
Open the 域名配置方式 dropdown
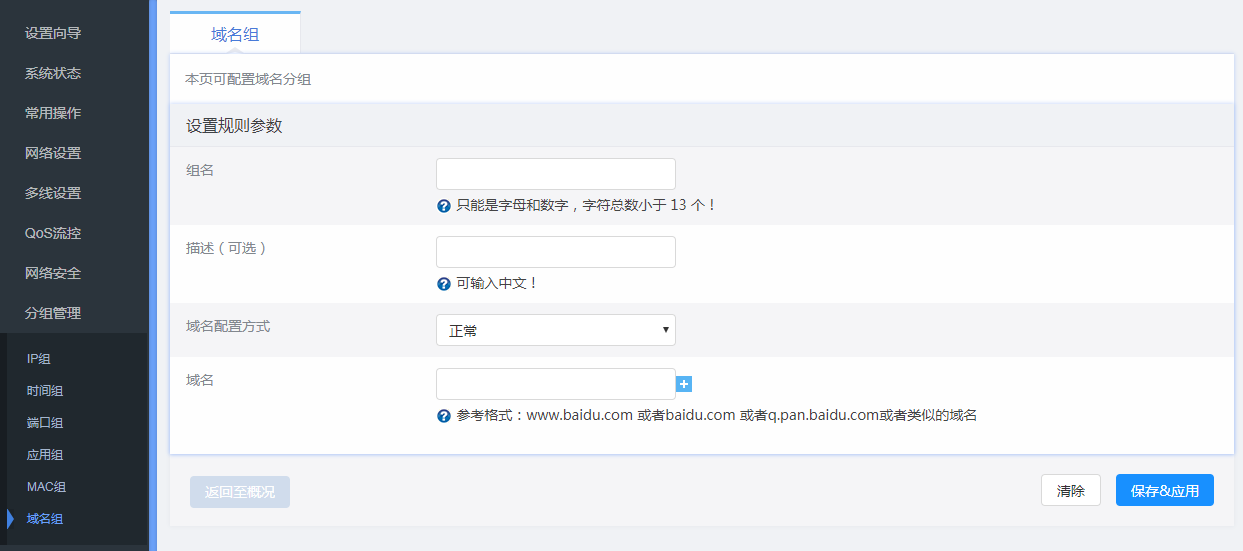(x=555, y=330)
